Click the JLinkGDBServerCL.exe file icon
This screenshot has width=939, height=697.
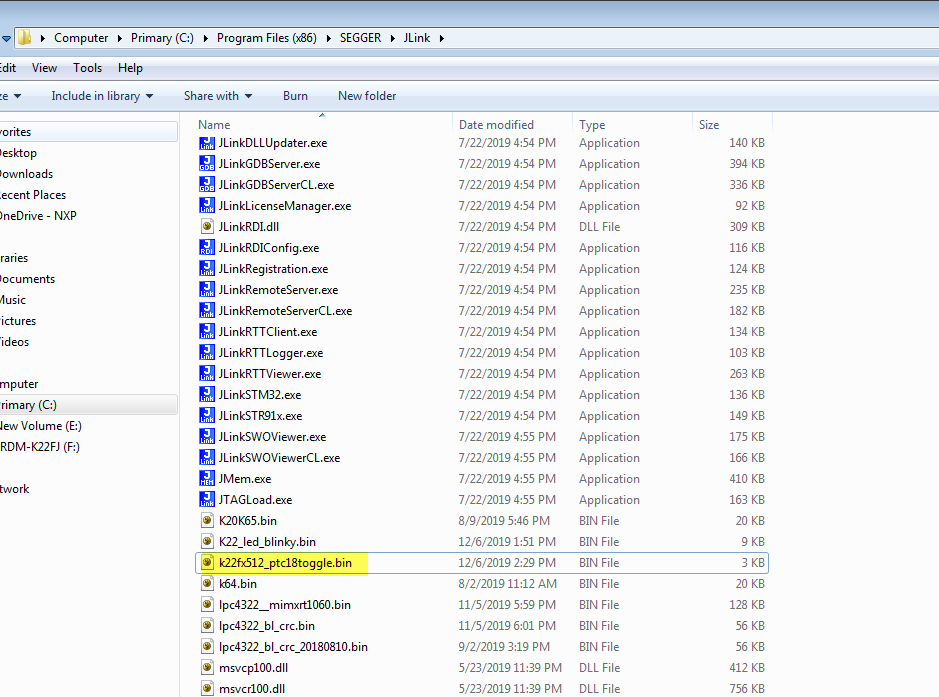coord(207,185)
